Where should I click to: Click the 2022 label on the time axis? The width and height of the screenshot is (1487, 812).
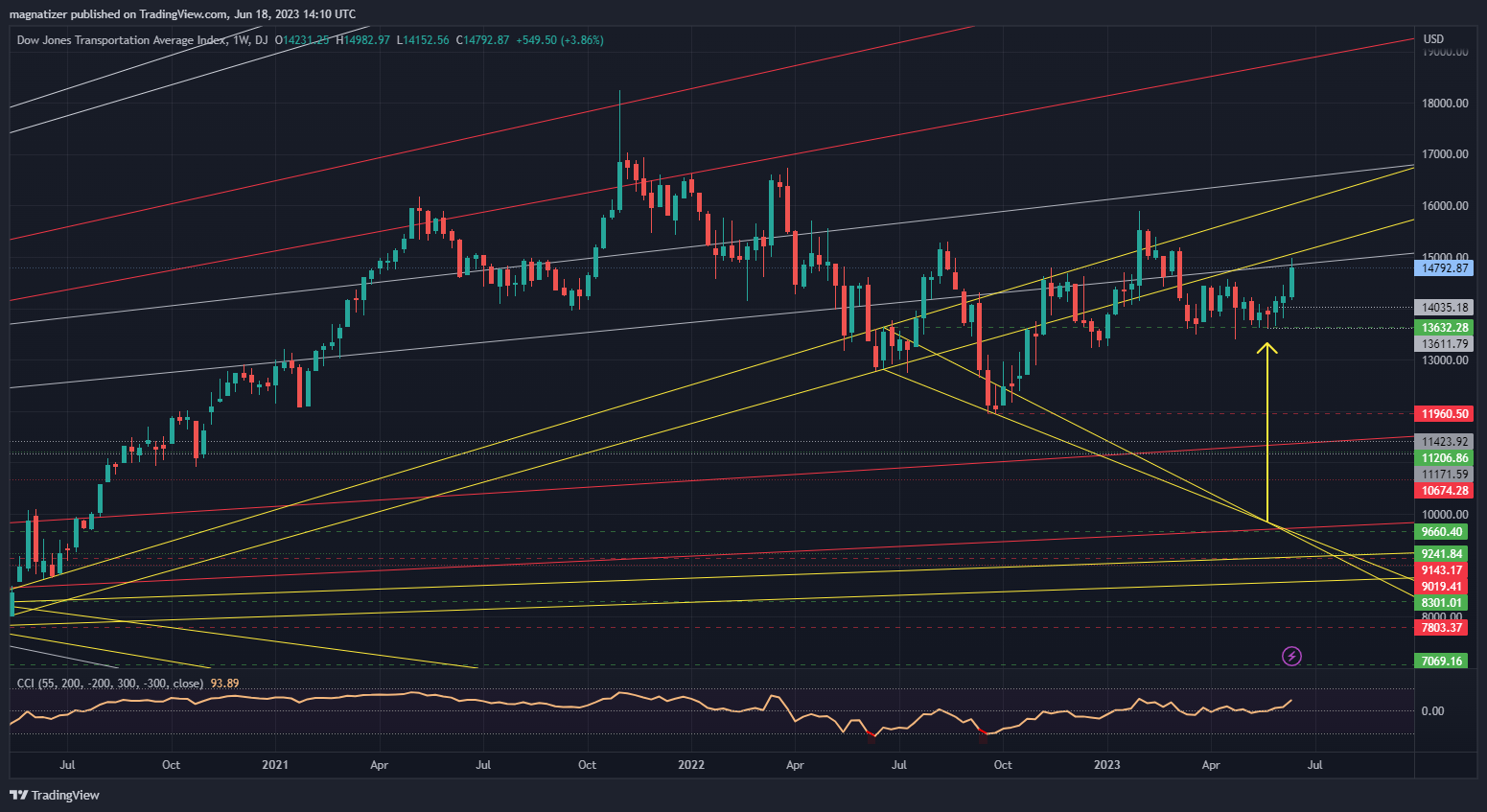pos(691,765)
